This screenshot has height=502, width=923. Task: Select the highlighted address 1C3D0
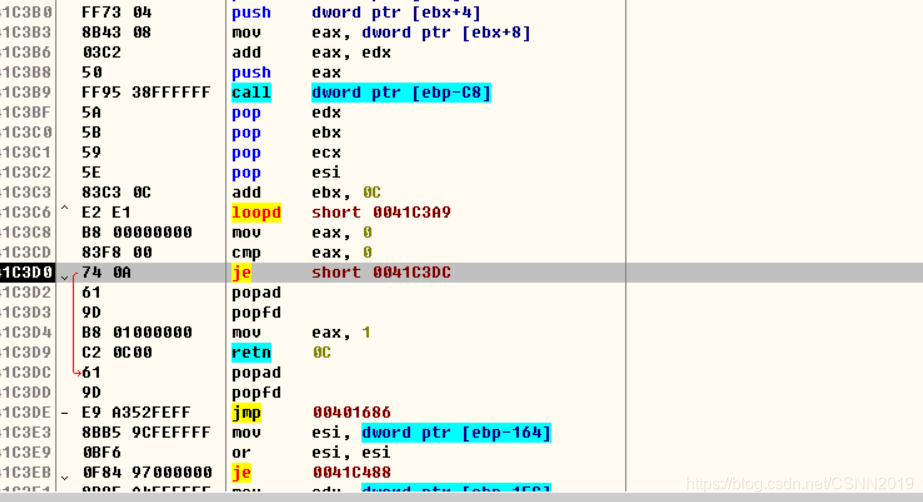(x=27, y=272)
